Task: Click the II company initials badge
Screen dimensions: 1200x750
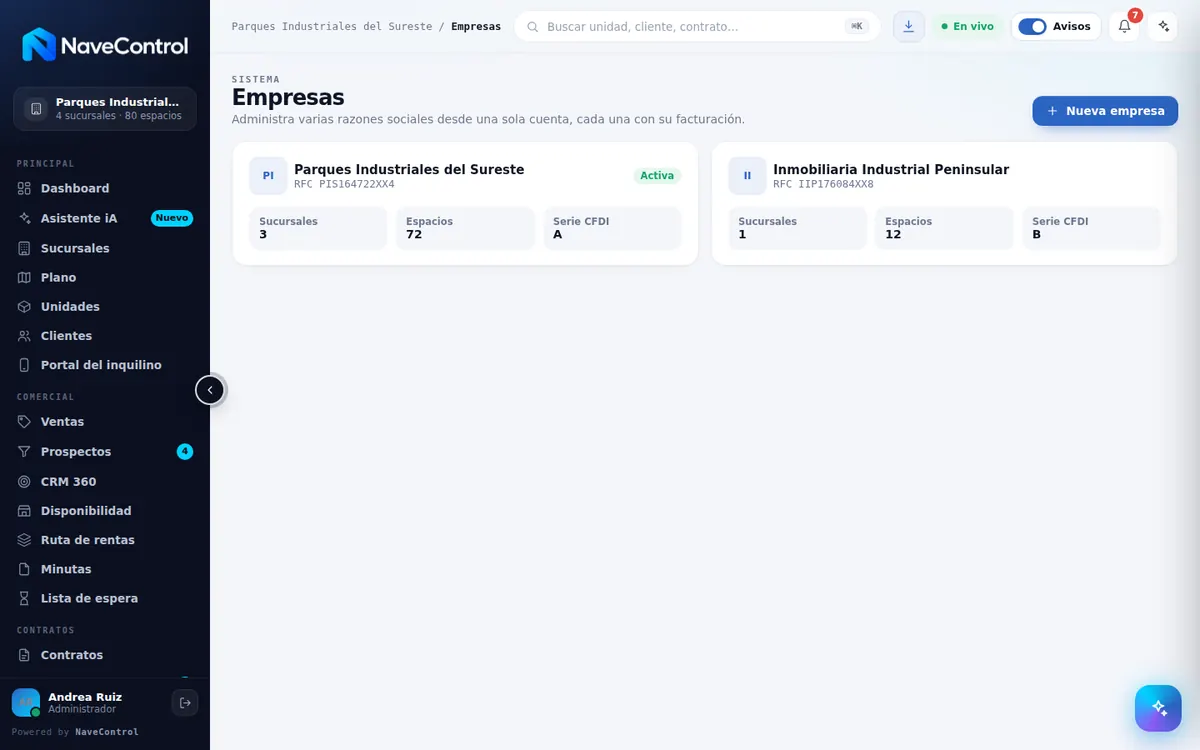Action: click(x=747, y=176)
